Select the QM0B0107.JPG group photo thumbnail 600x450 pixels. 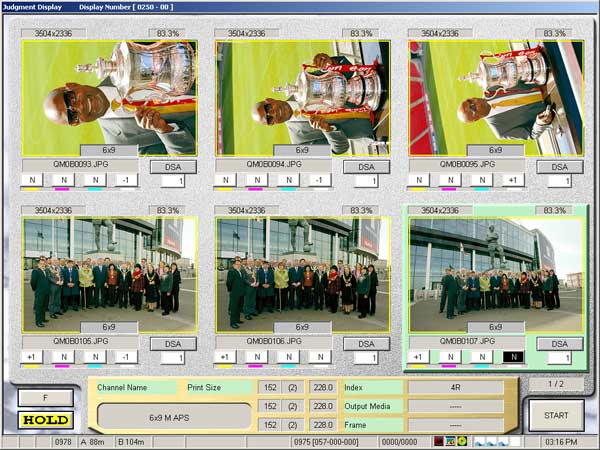click(x=496, y=275)
